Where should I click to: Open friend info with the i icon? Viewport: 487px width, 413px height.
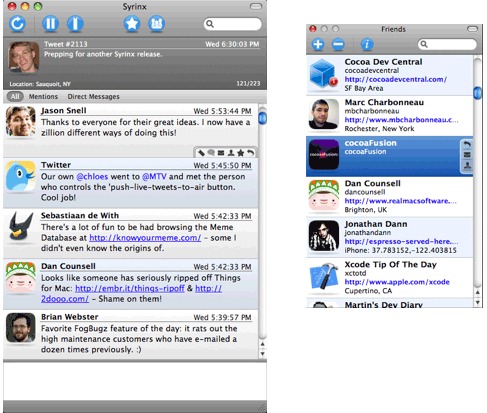pos(367,44)
